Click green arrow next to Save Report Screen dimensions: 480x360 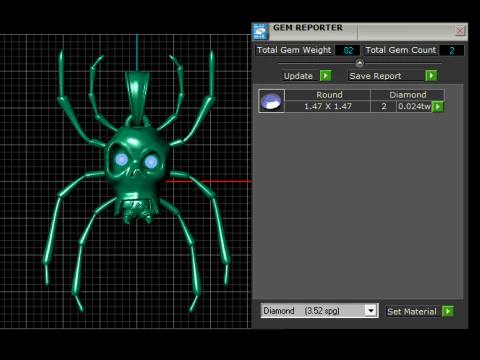pos(431,76)
